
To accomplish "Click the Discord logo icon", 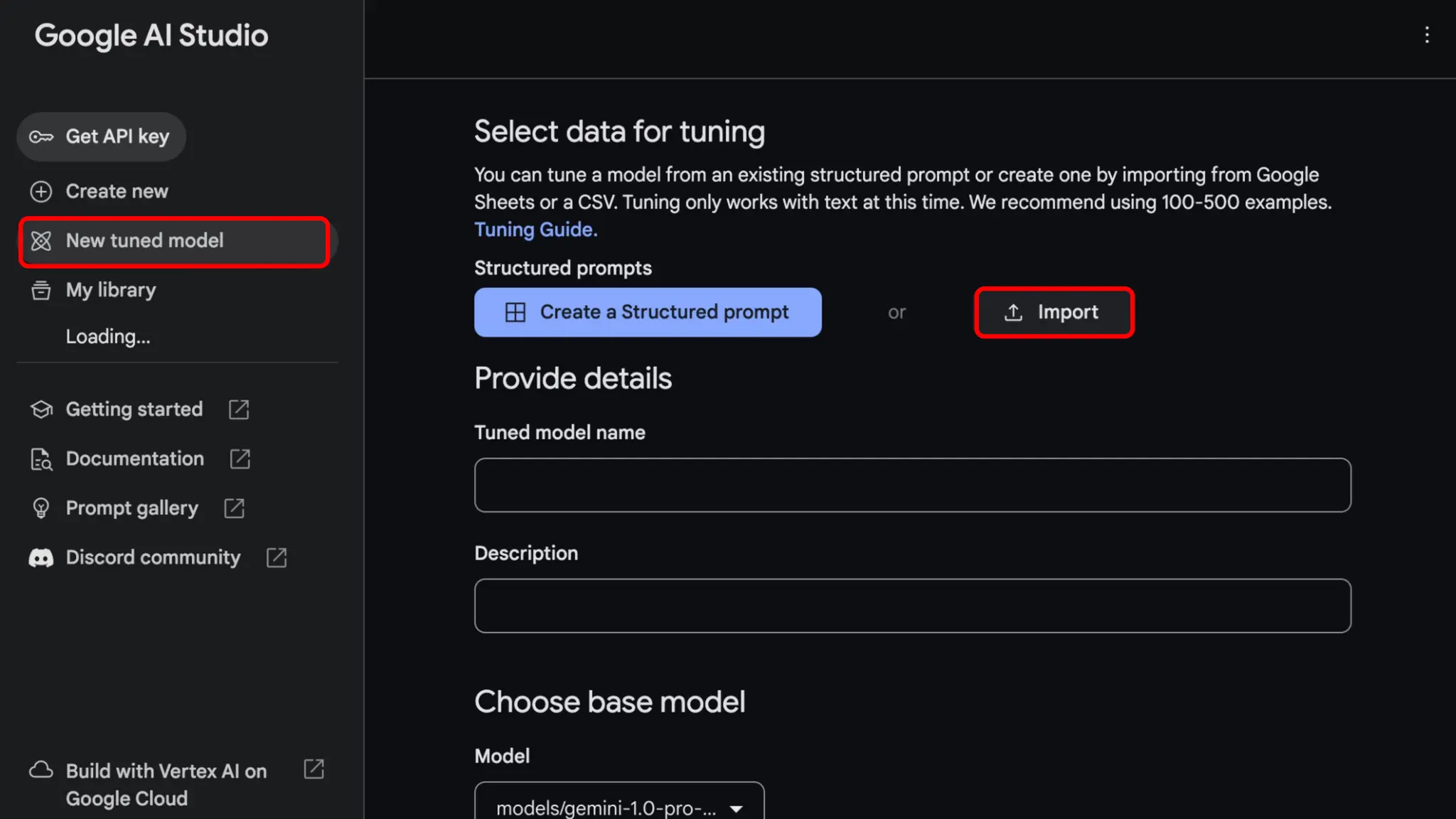I will [x=41, y=558].
